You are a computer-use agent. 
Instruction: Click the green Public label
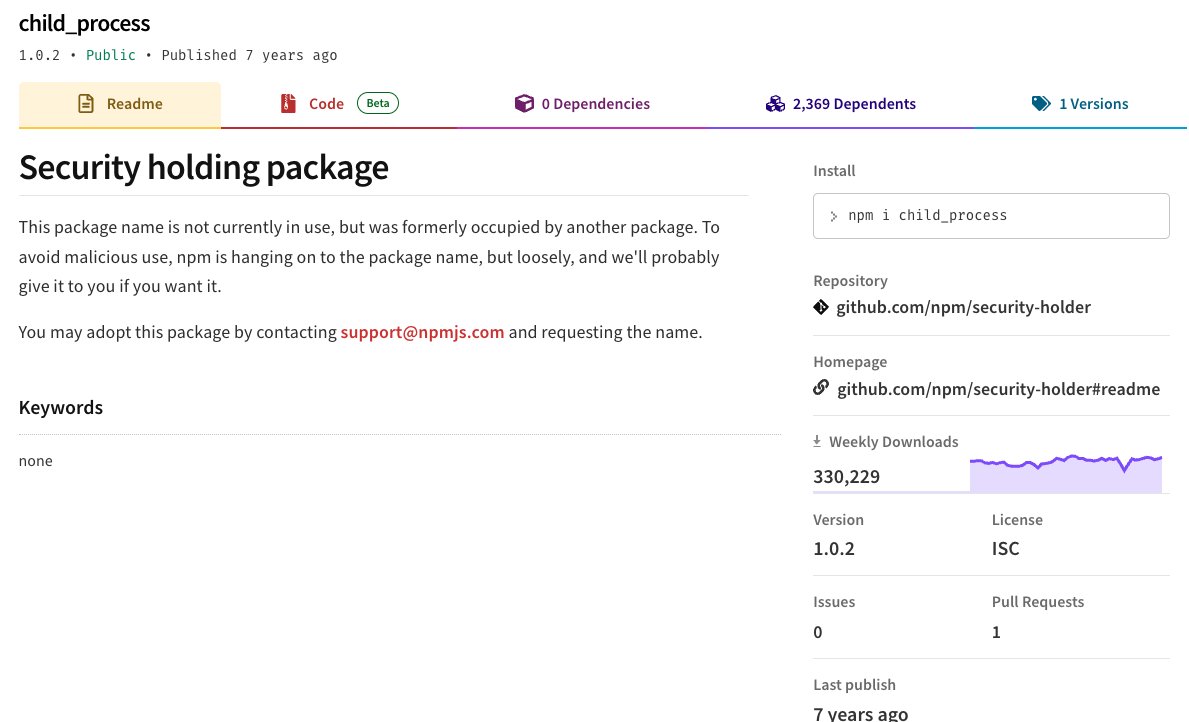click(111, 55)
